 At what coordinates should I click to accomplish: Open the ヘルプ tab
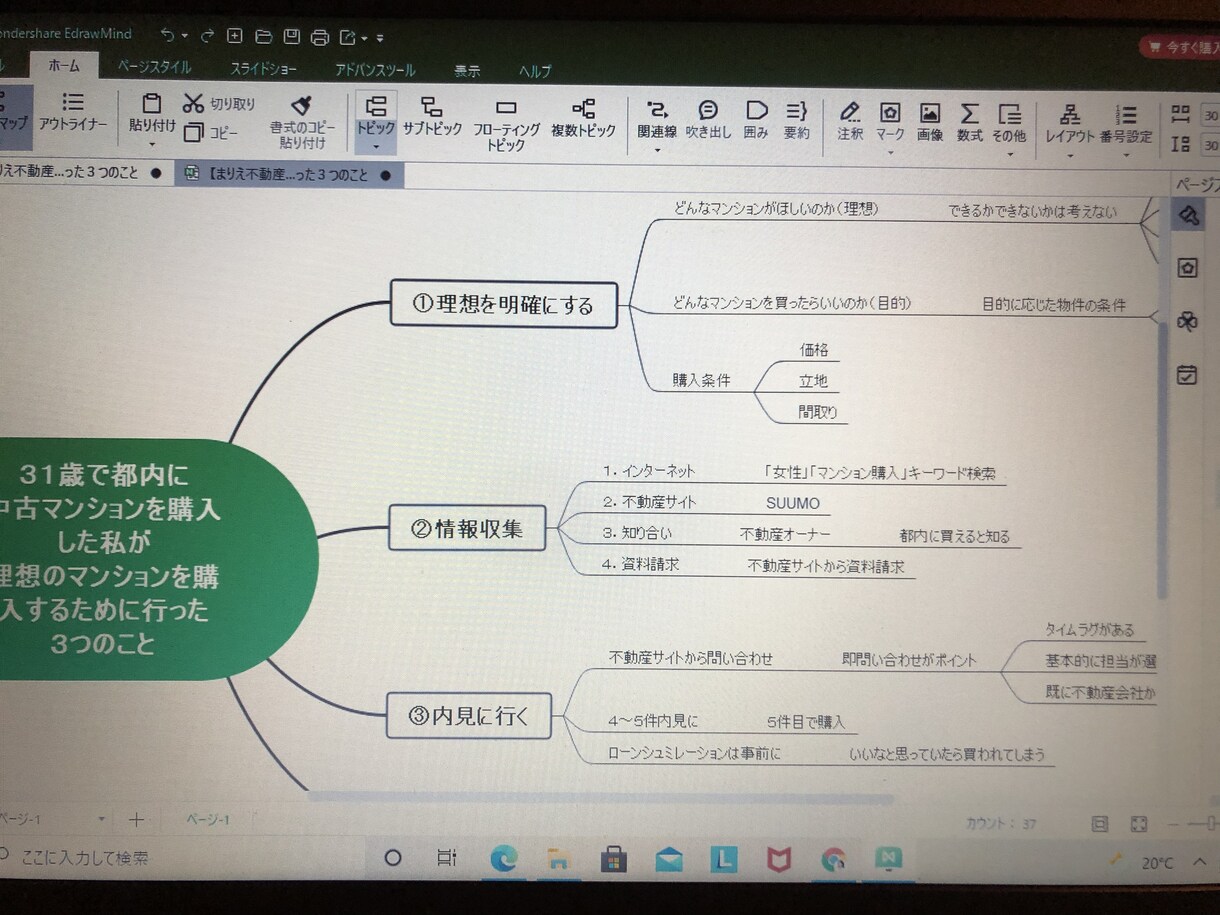(x=535, y=71)
